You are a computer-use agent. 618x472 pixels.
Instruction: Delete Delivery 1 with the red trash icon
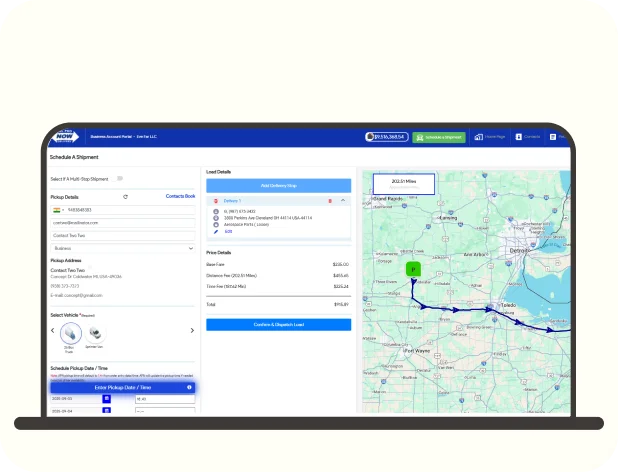(330, 201)
